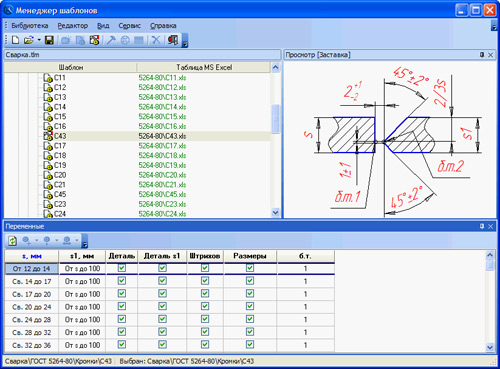Open the Справка menu
This screenshot has height=369, width=500.
tap(163, 26)
